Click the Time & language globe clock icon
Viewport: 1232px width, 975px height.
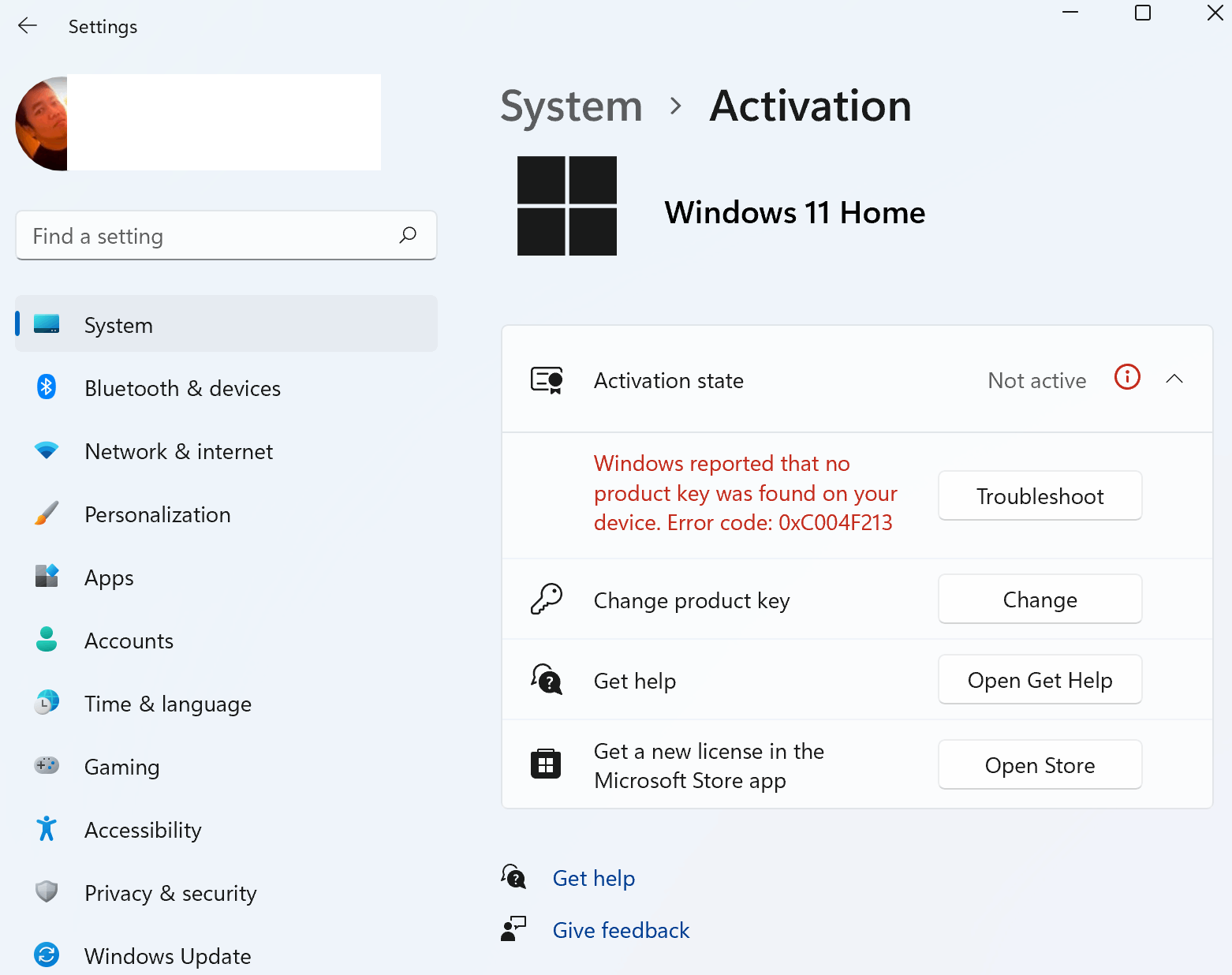(x=47, y=703)
